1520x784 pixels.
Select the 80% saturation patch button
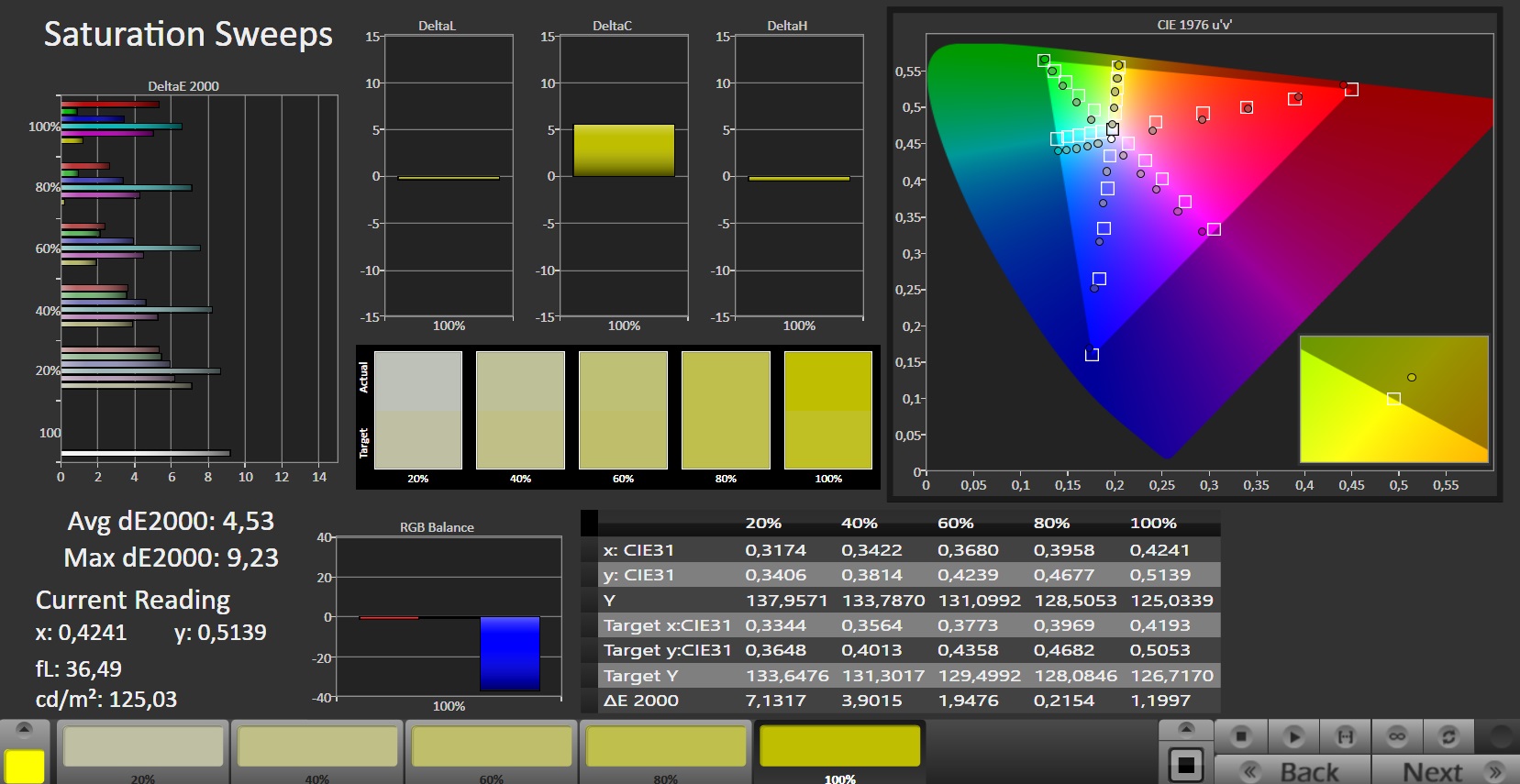(x=665, y=752)
